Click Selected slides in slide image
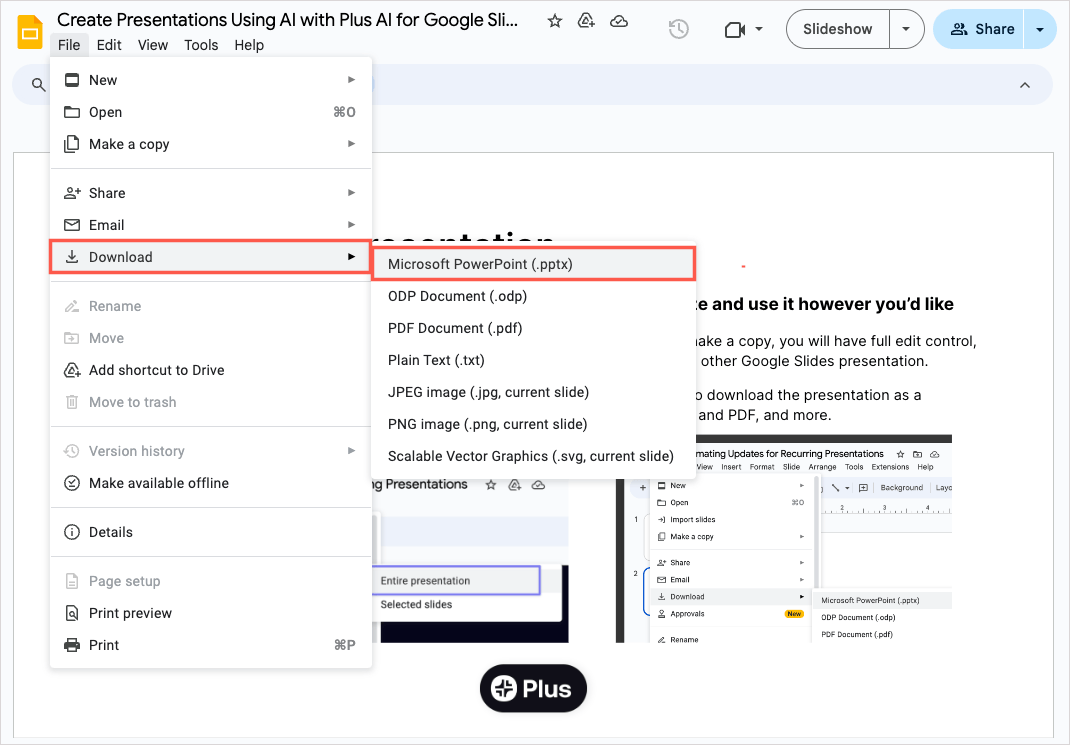 (416, 604)
